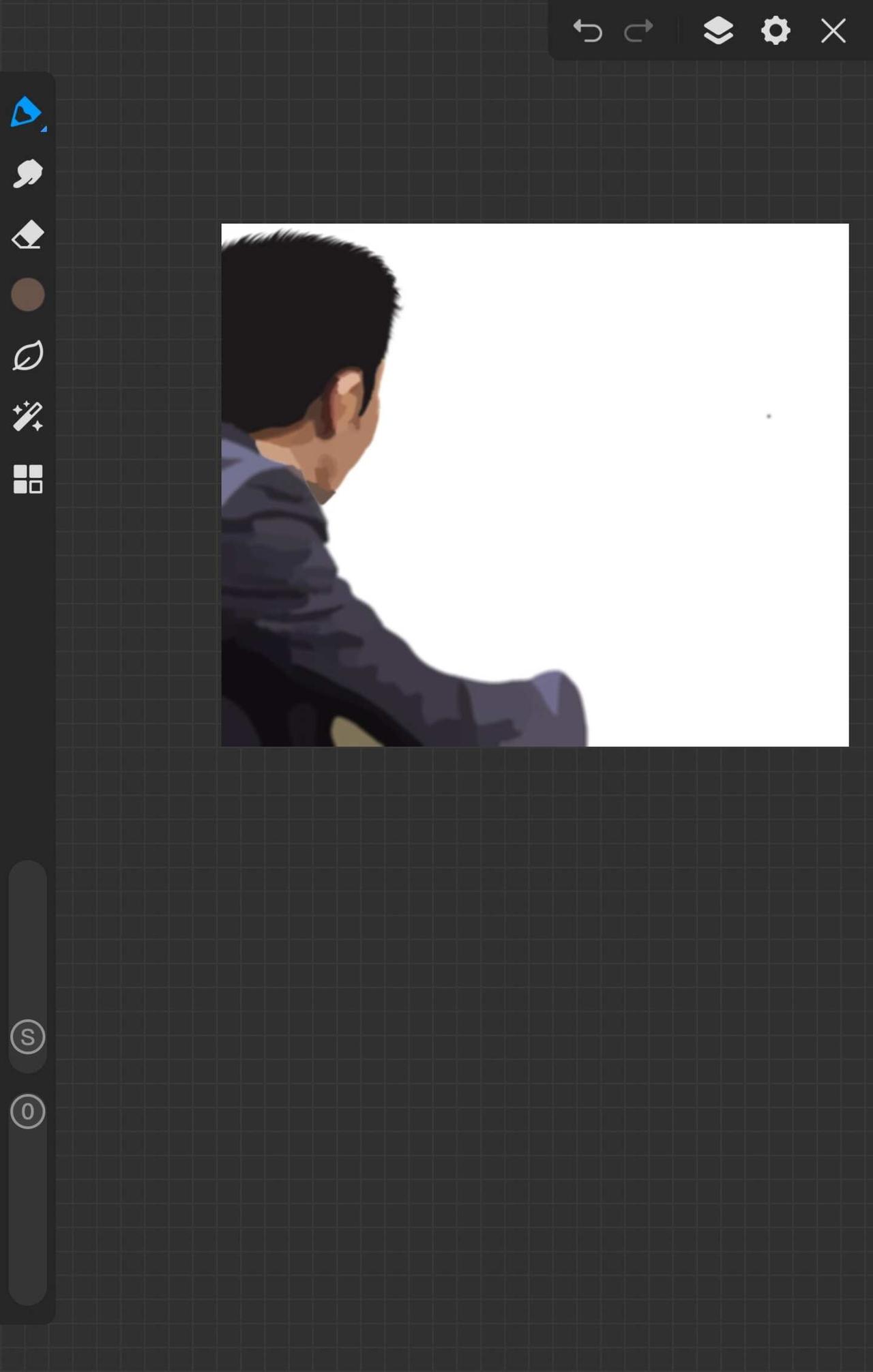Image resolution: width=873 pixels, height=1372 pixels.
Task: Open the settings gear menu
Action: tap(775, 31)
